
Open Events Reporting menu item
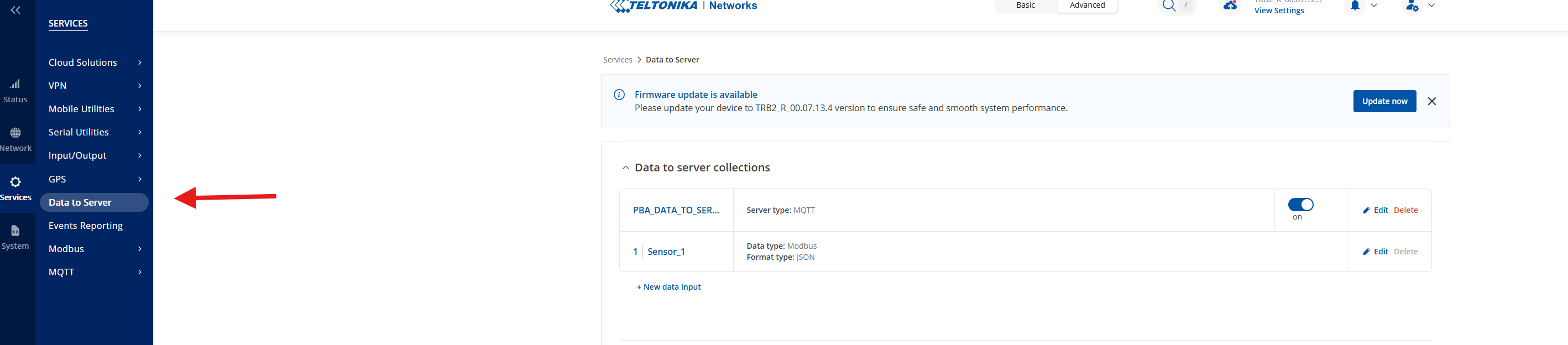coord(85,226)
